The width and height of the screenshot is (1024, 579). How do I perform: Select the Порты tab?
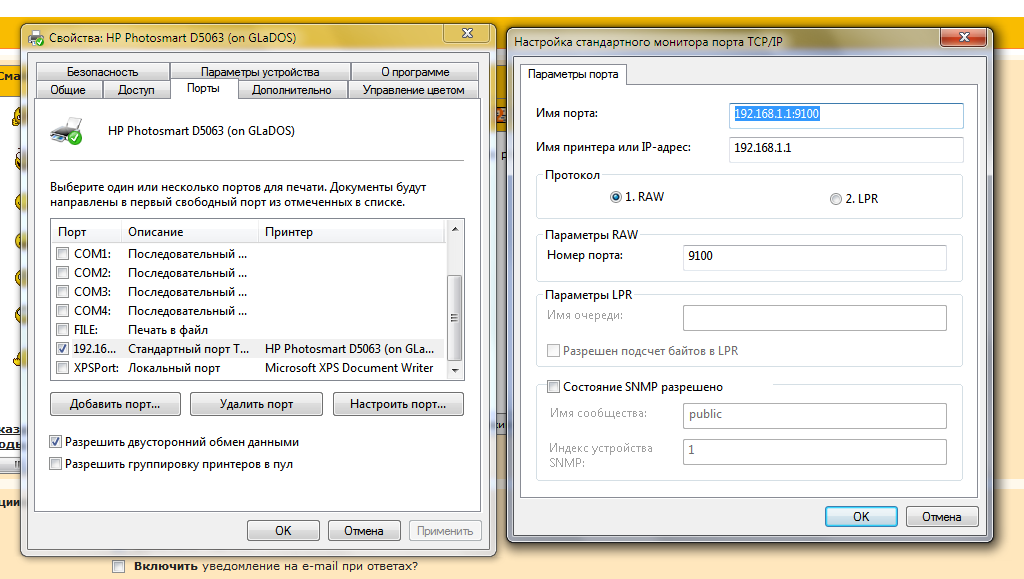(203, 88)
